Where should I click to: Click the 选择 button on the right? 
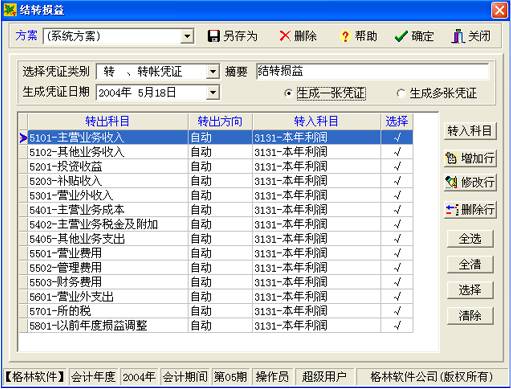470,290
